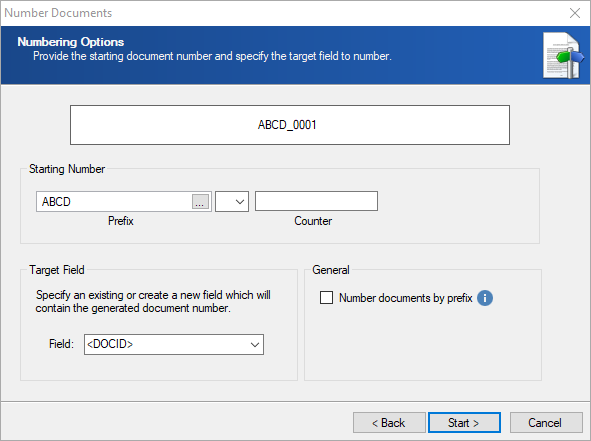Cancel the numbering wizard
The width and height of the screenshot is (591, 441).
[546, 423]
